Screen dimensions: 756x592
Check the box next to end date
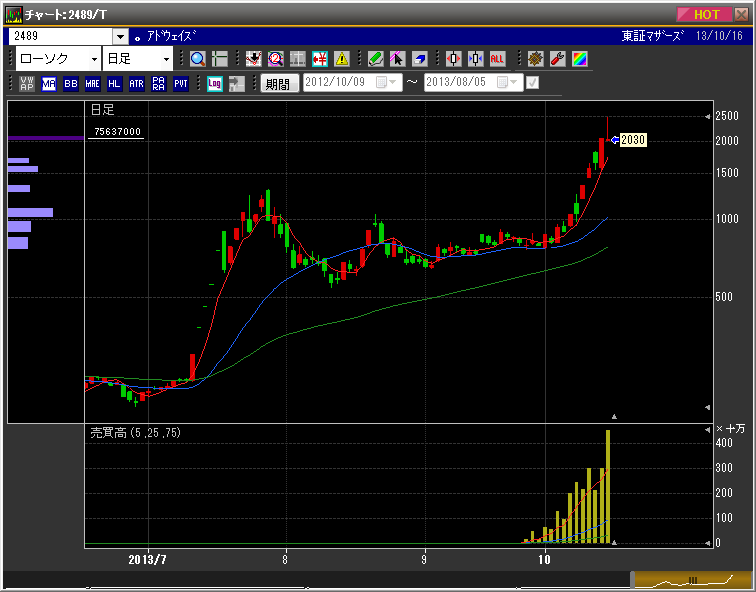tap(532, 83)
